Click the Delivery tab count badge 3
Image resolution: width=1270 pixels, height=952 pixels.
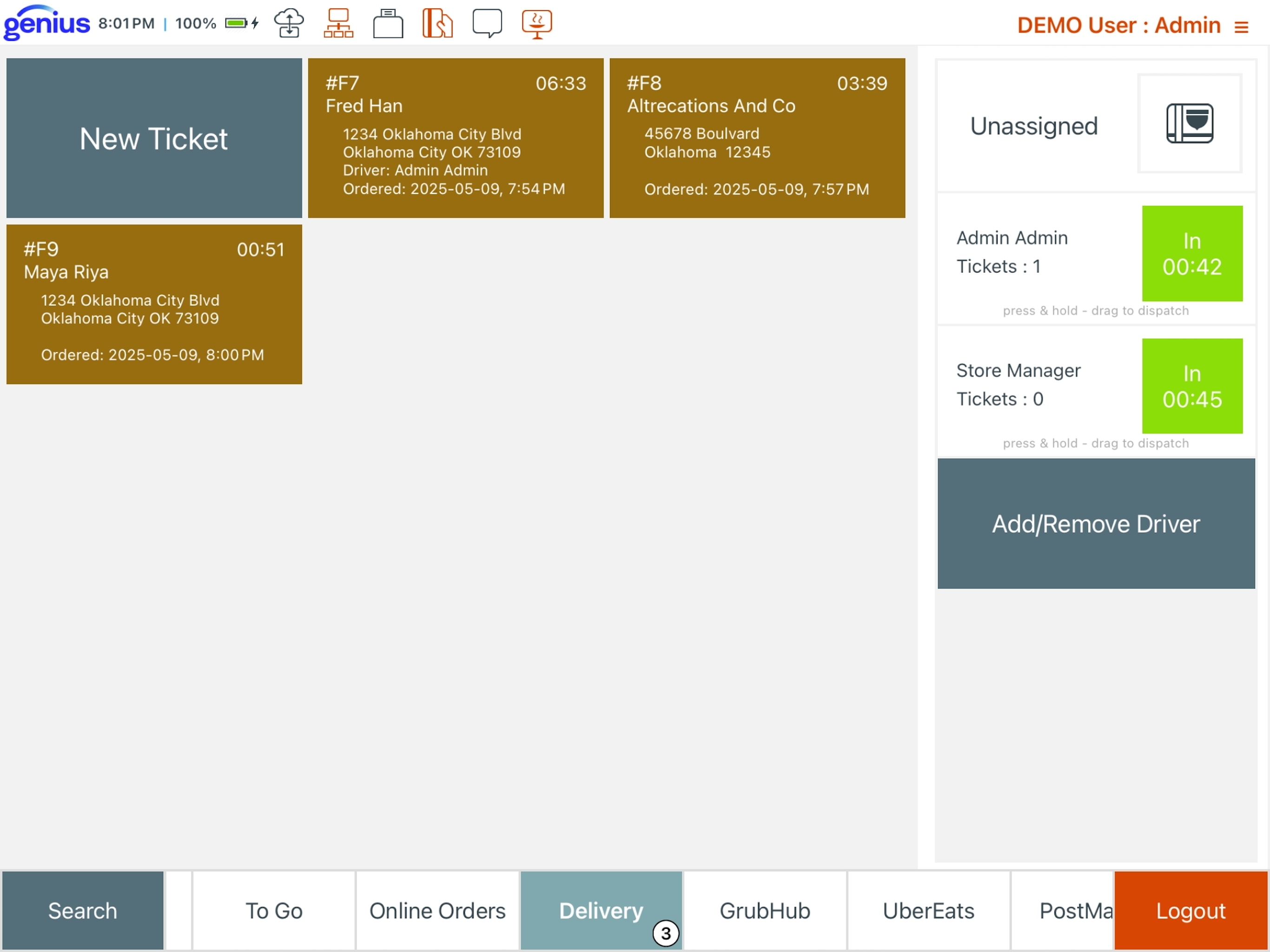coord(665,933)
